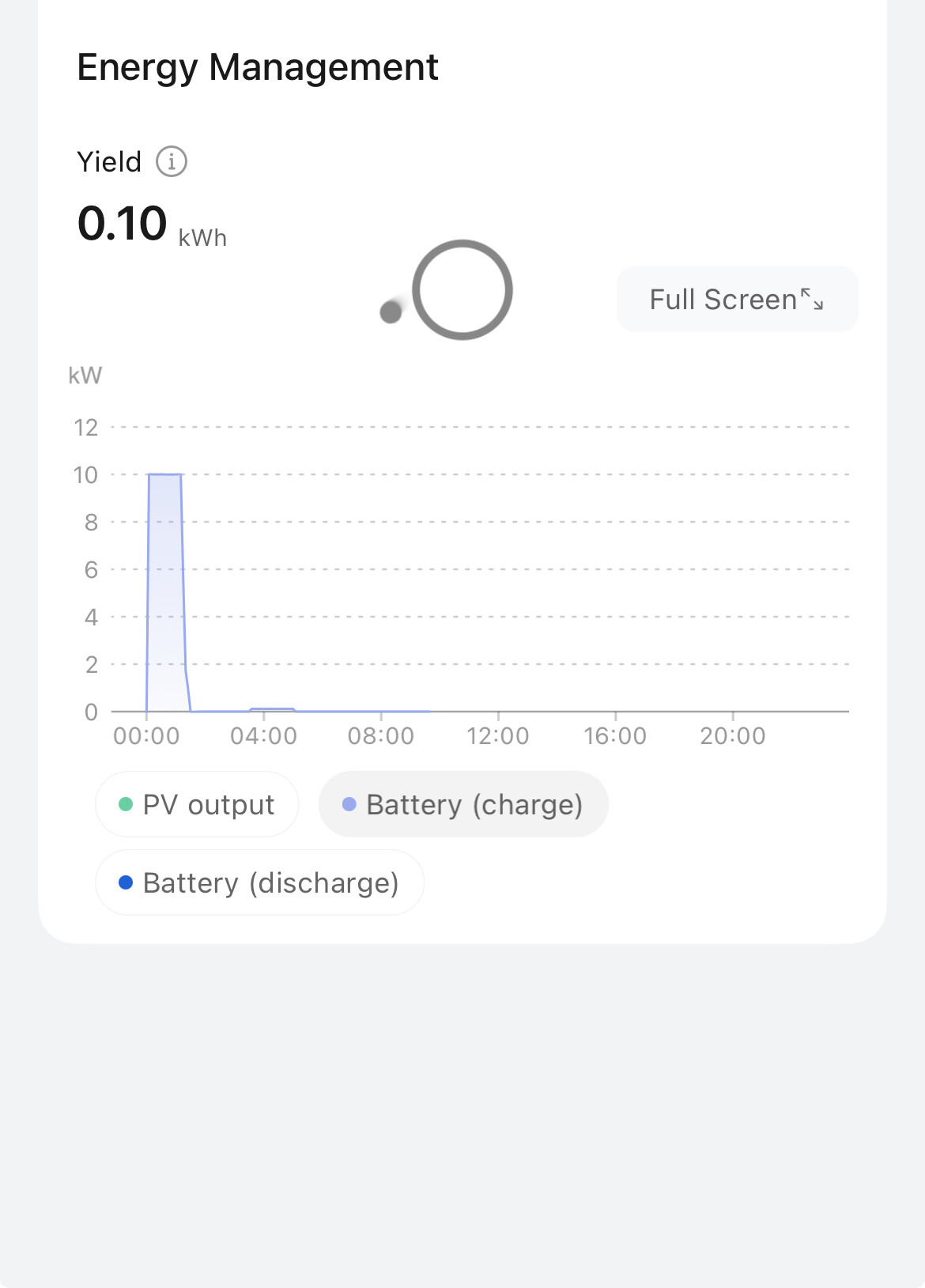Open the chart in Full Screen
Image resolution: width=925 pixels, height=1288 pixels.
tap(737, 299)
